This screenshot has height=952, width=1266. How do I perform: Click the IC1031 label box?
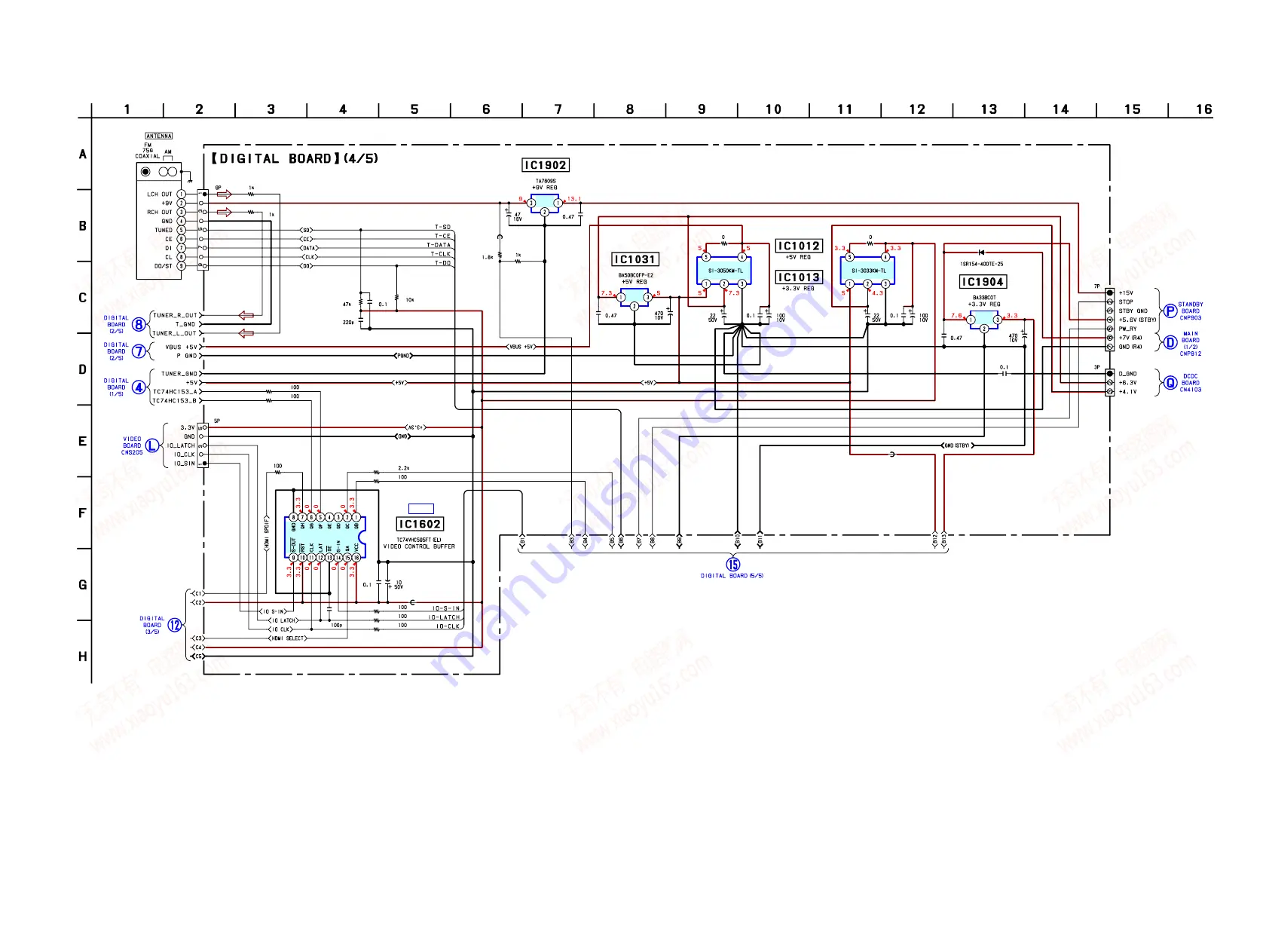(635, 259)
